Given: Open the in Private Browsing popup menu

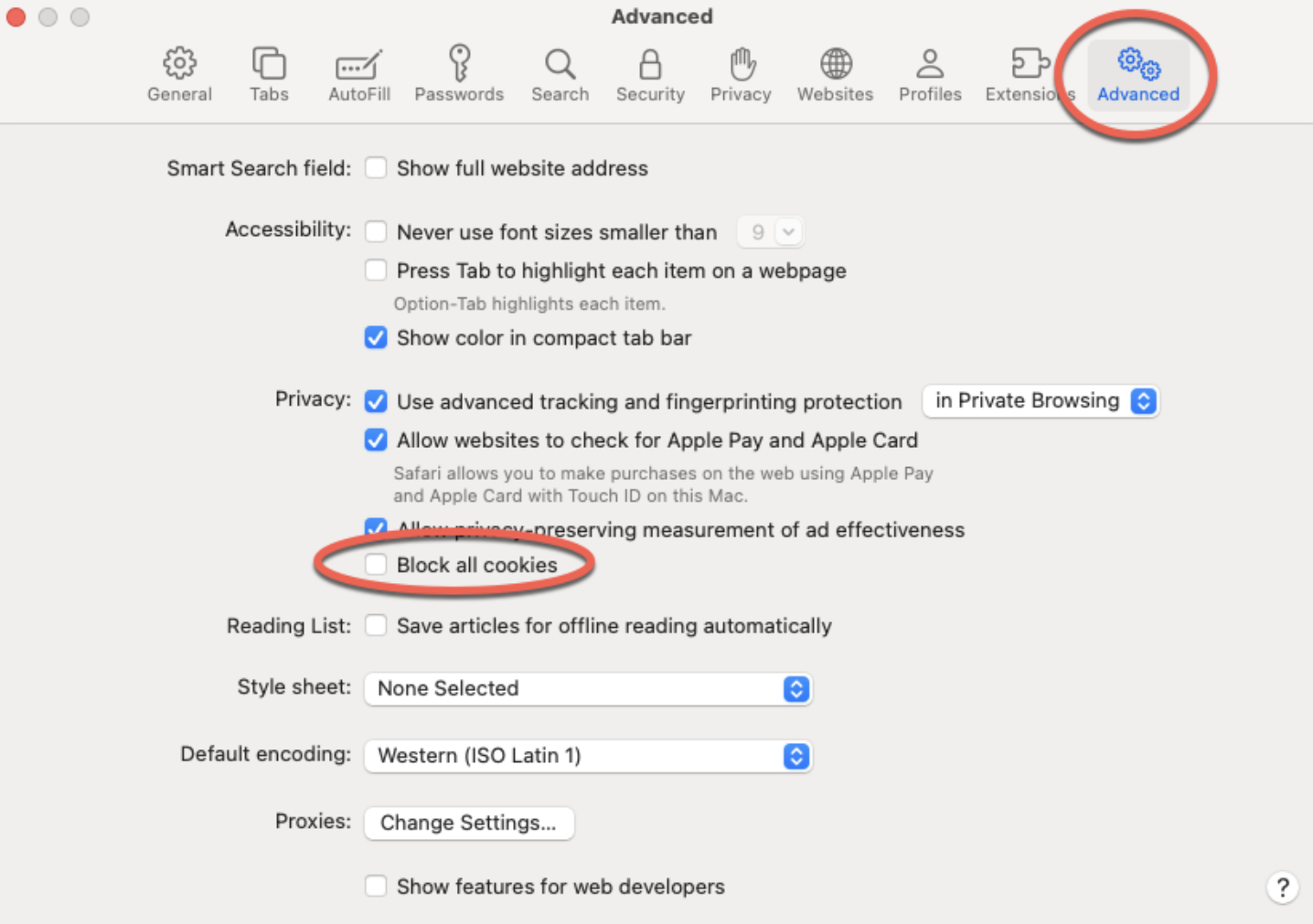Looking at the screenshot, I should tap(1041, 401).
